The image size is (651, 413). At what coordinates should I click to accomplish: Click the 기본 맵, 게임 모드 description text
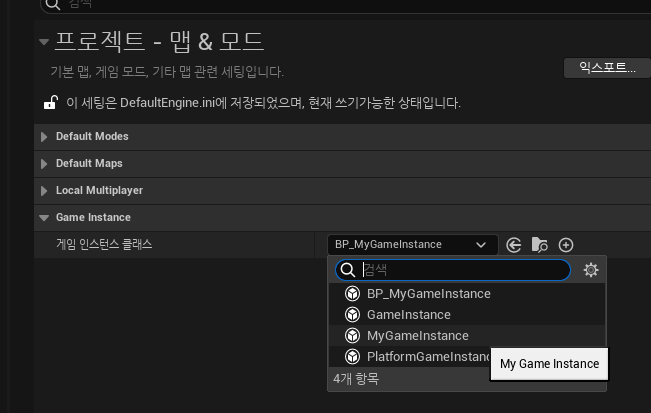(167, 72)
